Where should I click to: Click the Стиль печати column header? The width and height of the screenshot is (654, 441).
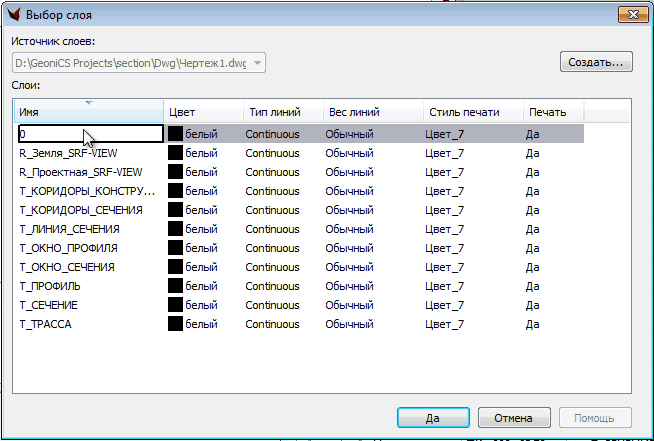pos(472,112)
